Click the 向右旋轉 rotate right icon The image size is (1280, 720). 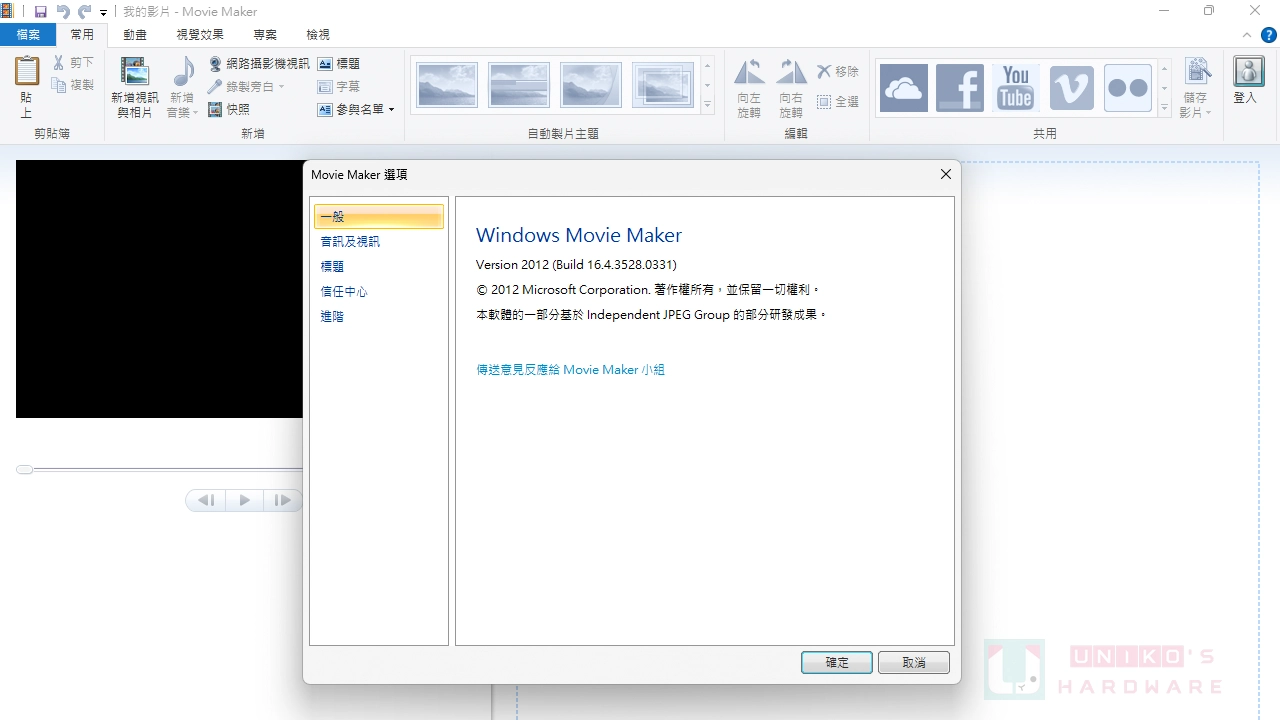(791, 72)
